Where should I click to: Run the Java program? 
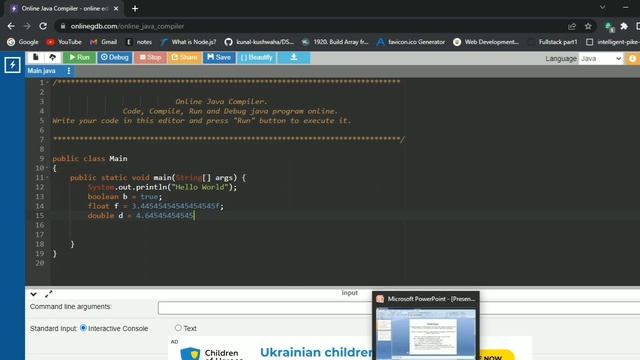(x=80, y=58)
